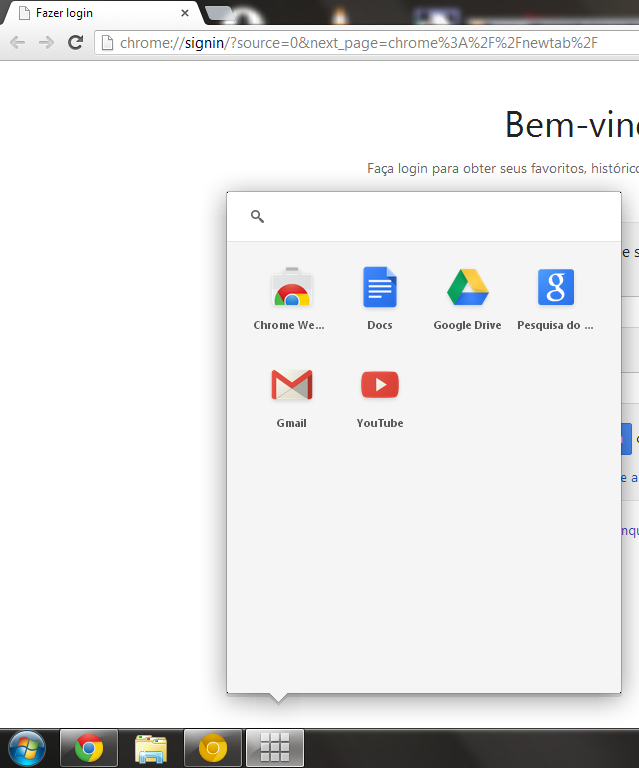Open a new browser tab
Viewport: 639px width, 768px height.
click(x=219, y=13)
